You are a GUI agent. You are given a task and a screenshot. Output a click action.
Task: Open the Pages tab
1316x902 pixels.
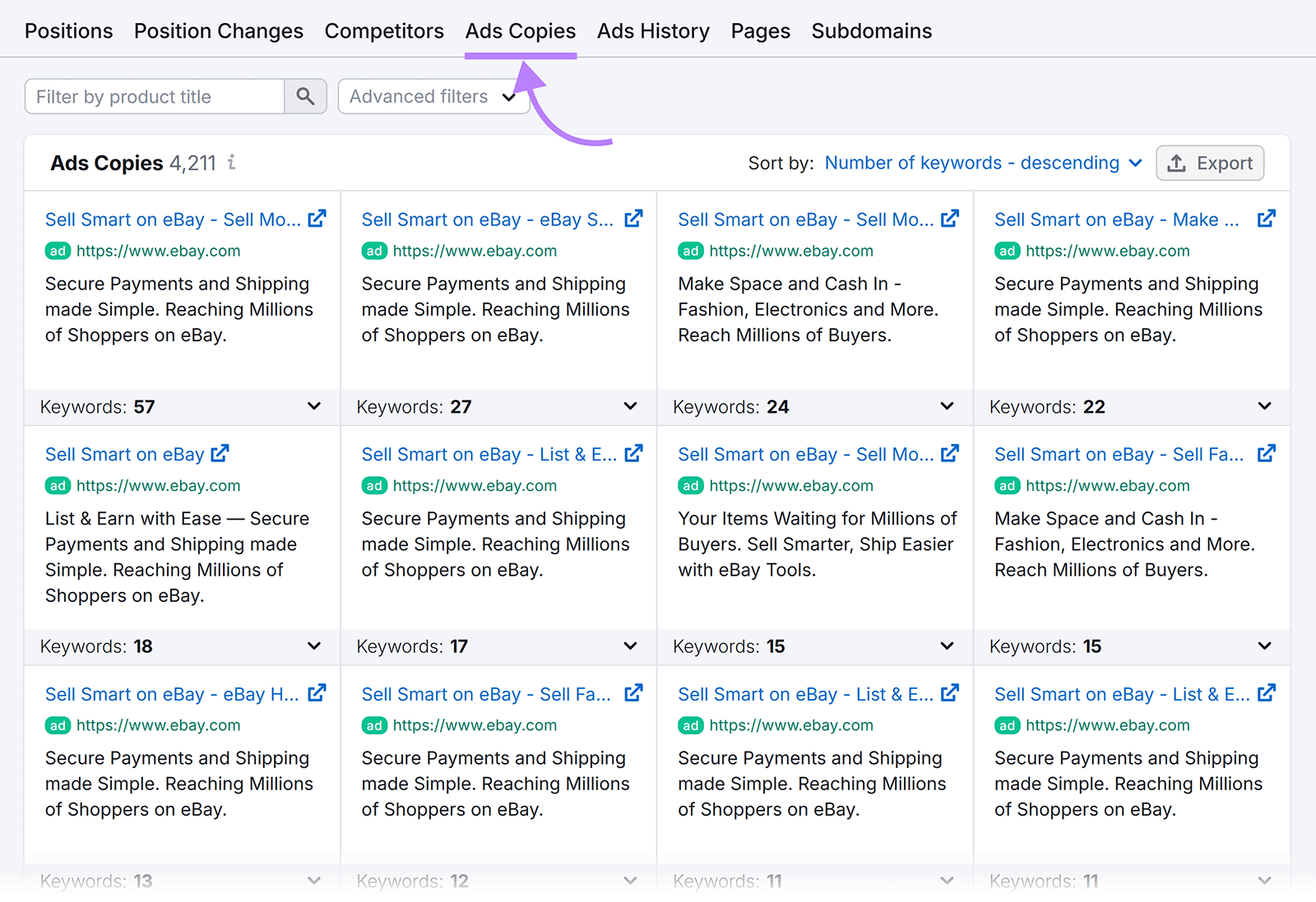pos(761,31)
